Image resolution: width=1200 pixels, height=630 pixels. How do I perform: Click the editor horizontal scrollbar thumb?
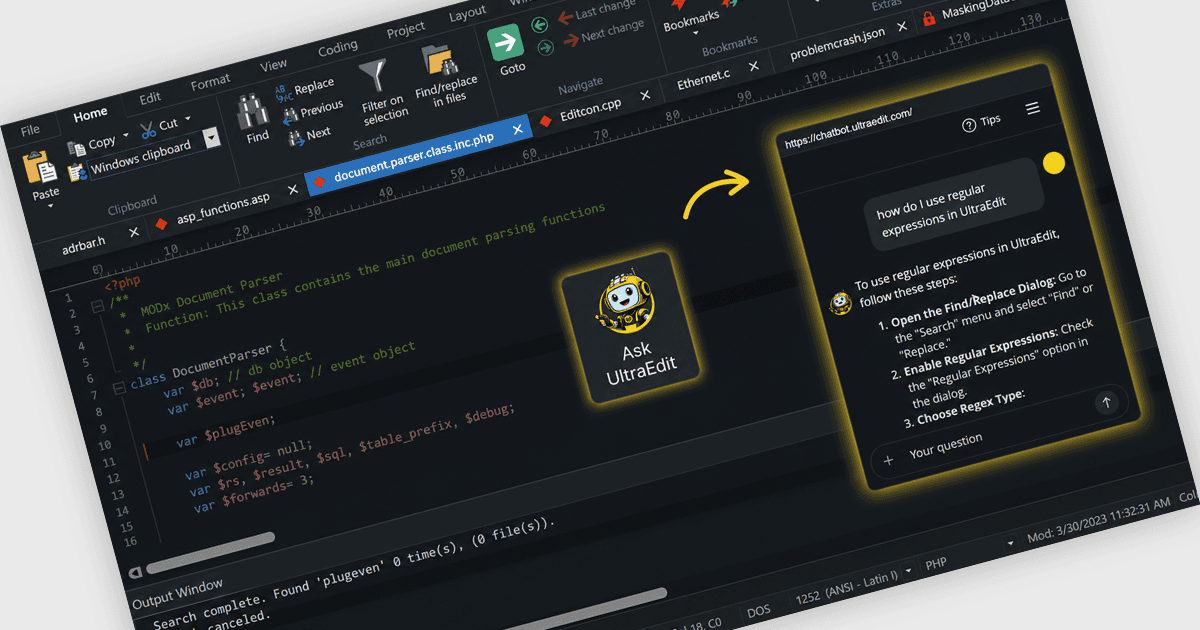coord(211,554)
